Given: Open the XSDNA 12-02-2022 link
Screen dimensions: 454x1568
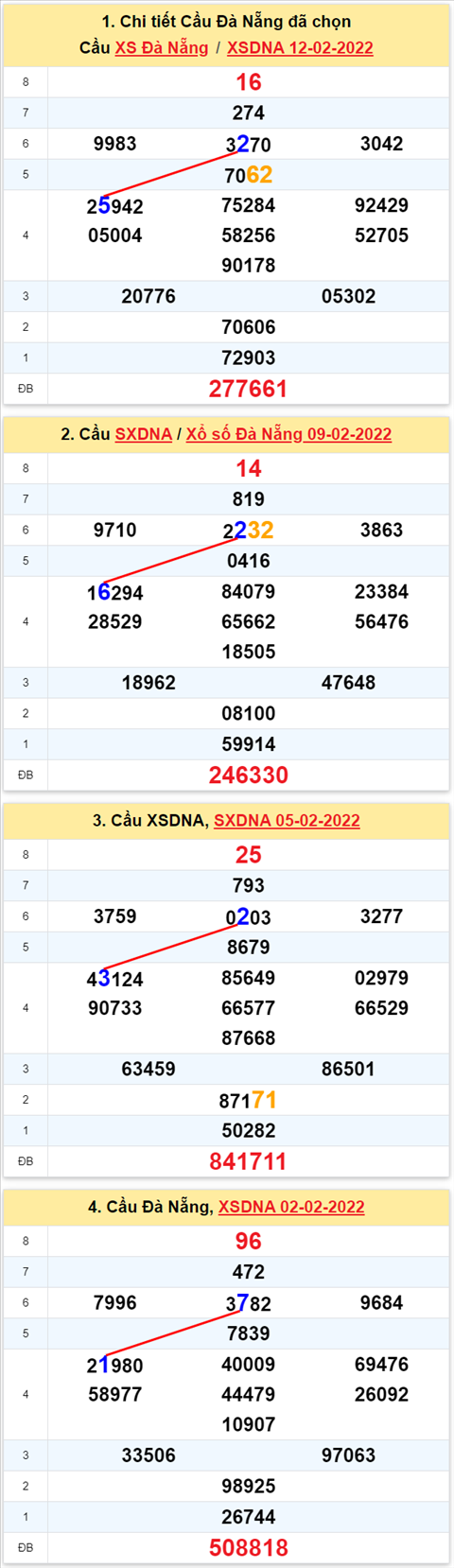Looking at the screenshot, I should (x=300, y=47).
